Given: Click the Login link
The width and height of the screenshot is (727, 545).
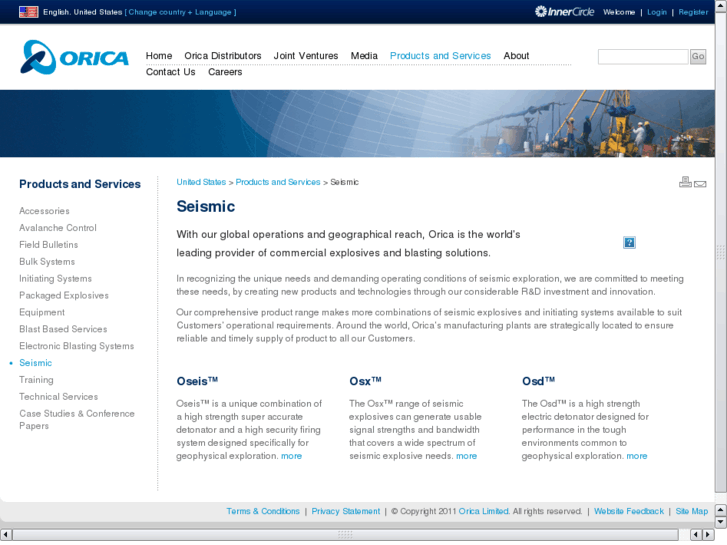Looking at the screenshot, I should pyautogui.click(x=657, y=12).
